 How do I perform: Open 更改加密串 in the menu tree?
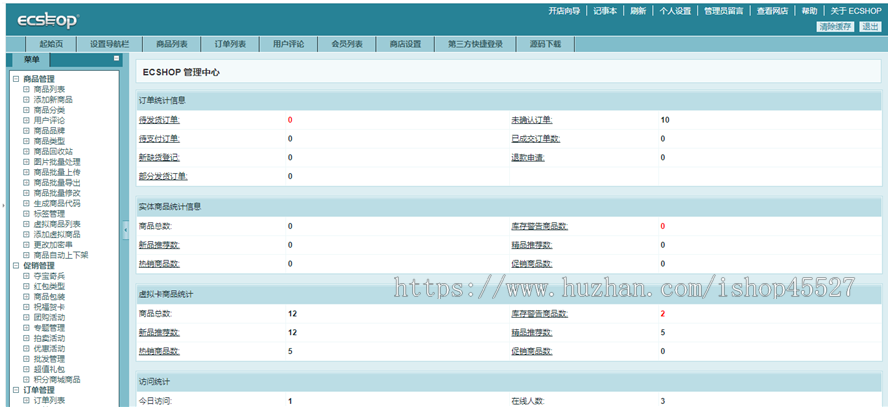[53, 245]
